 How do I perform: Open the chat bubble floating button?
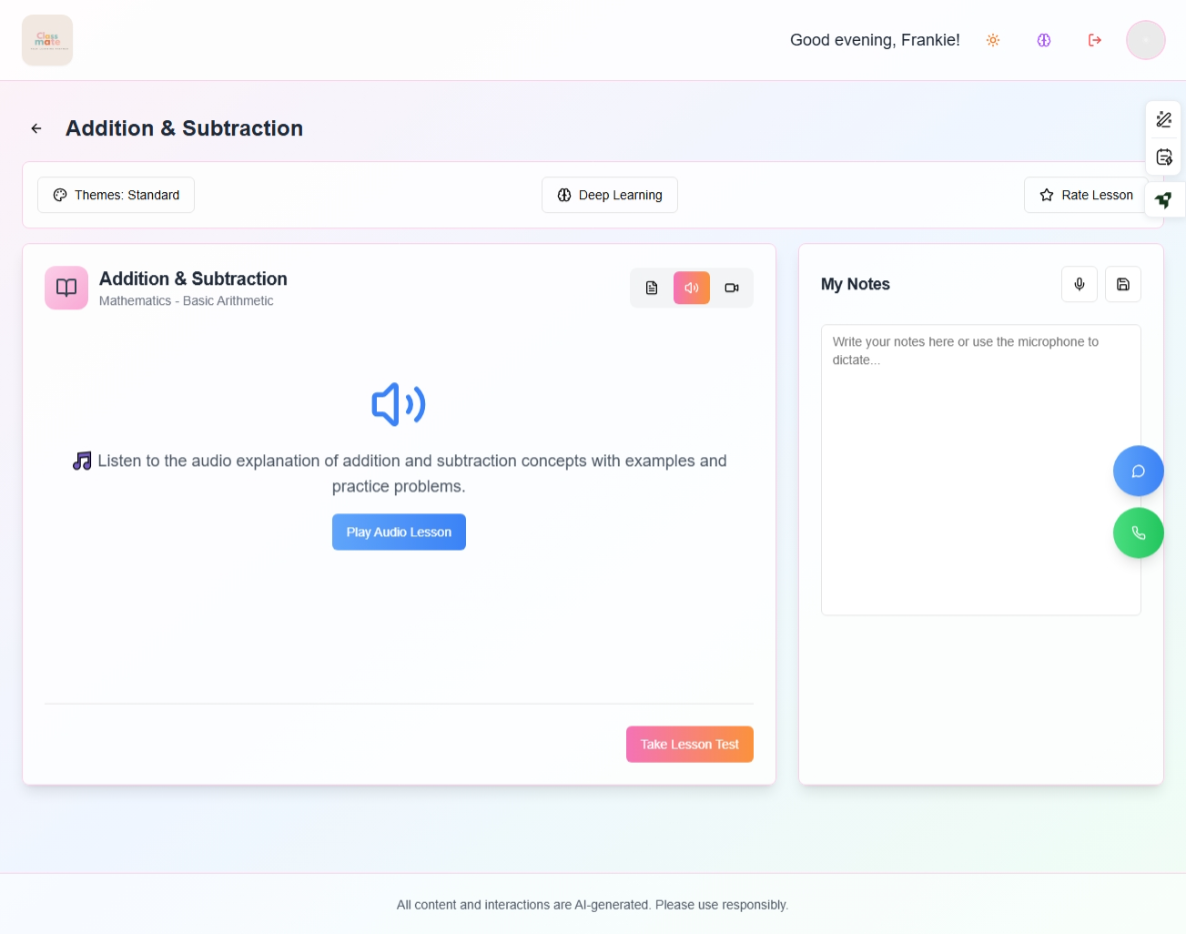1138,470
